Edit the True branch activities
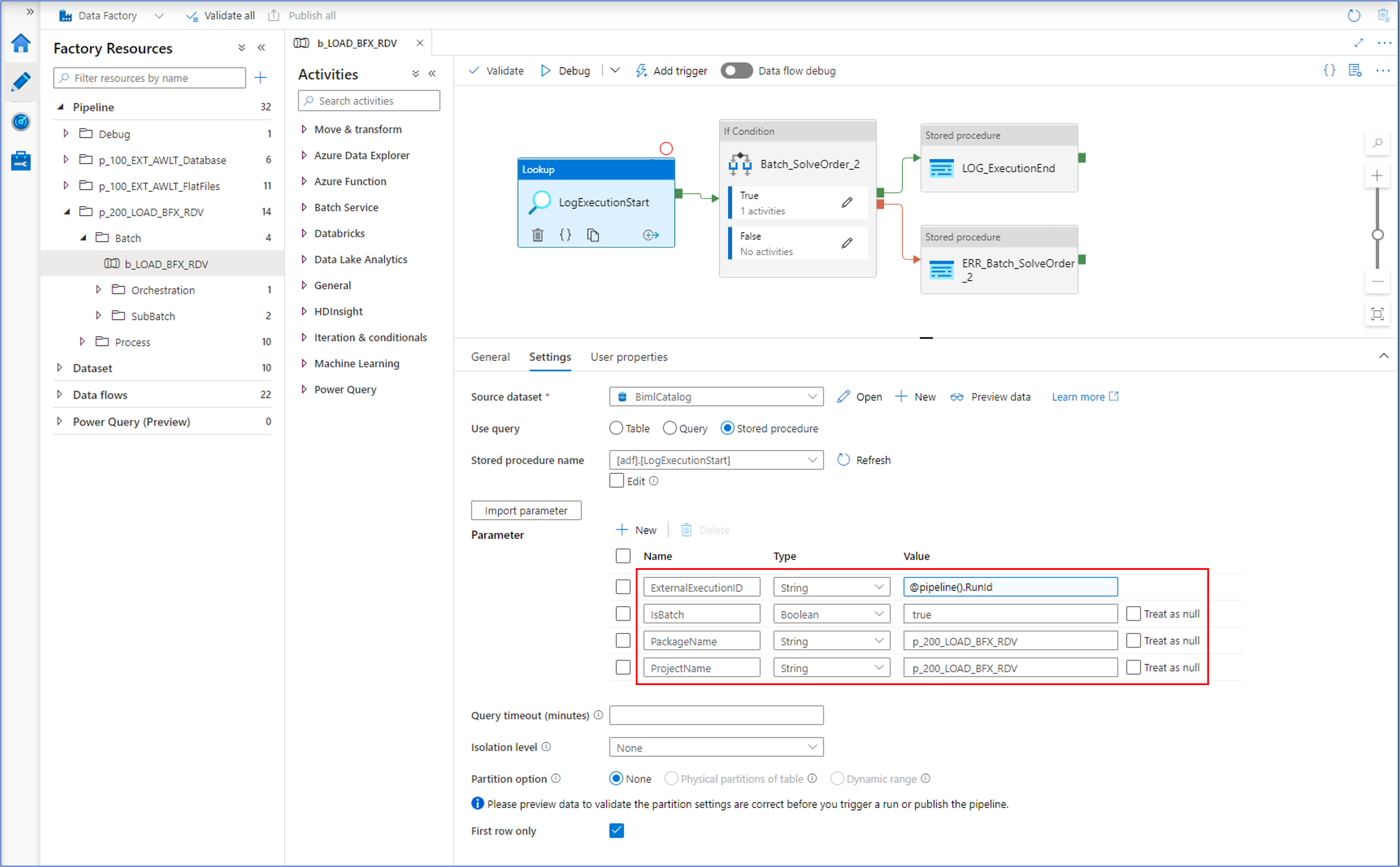 click(x=847, y=203)
